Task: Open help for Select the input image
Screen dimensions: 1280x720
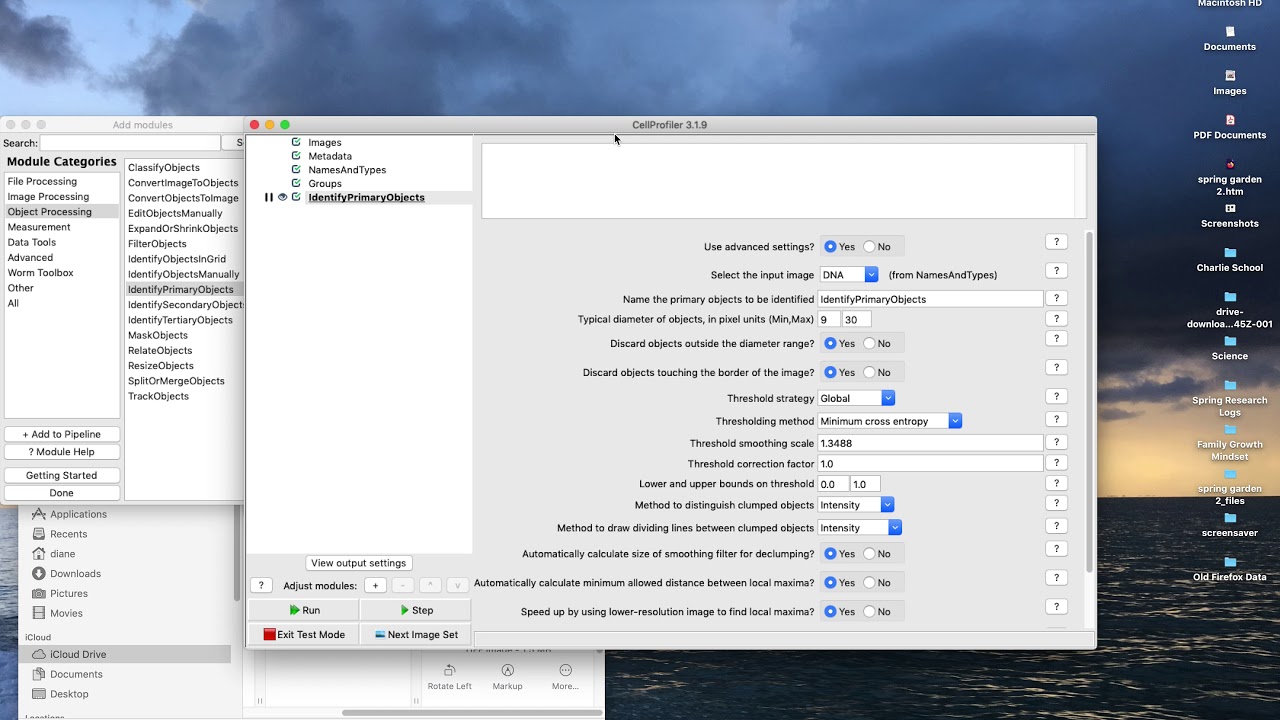Action: 1056,271
